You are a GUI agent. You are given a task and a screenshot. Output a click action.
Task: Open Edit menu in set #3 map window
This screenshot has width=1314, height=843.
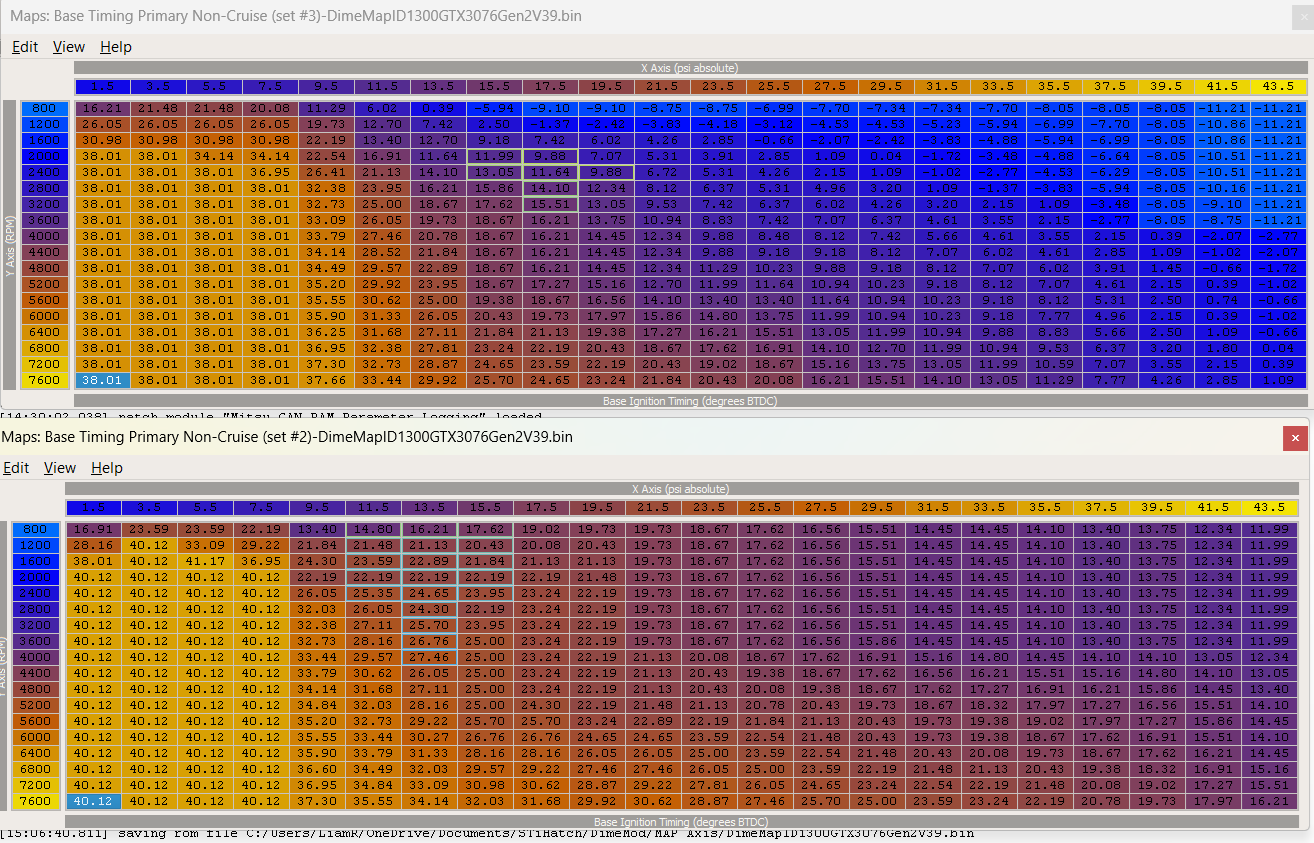[25, 47]
